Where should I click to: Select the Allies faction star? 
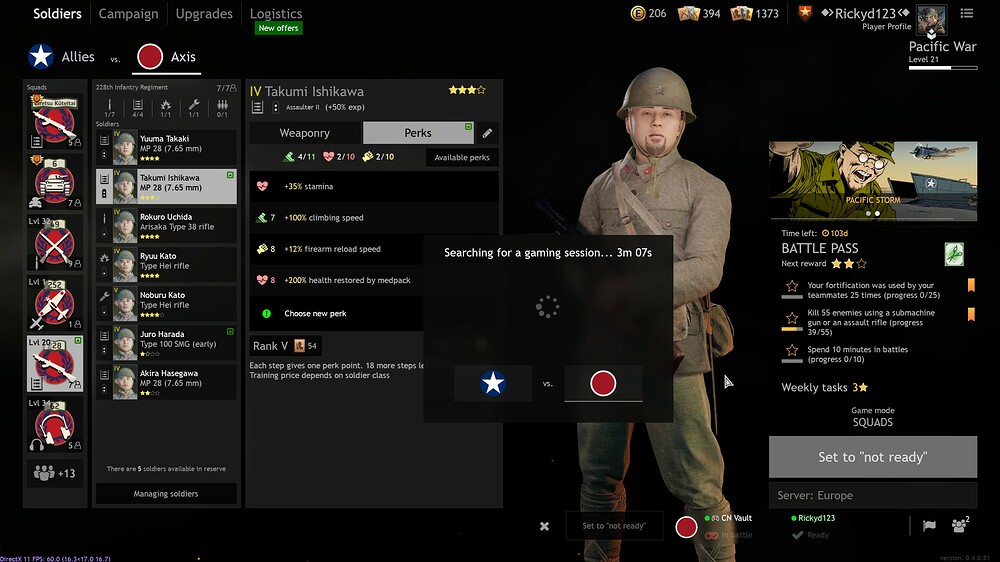tap(41, 57)
